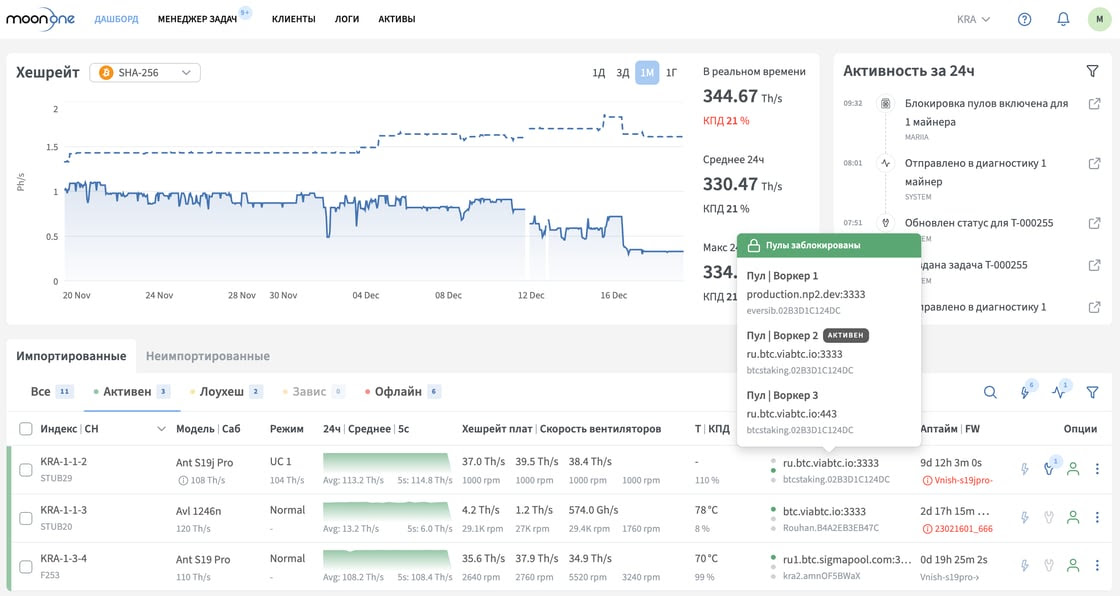Show Все miners filter
This screenshot has width=1120, height=596.
click(x=51, y=392)
